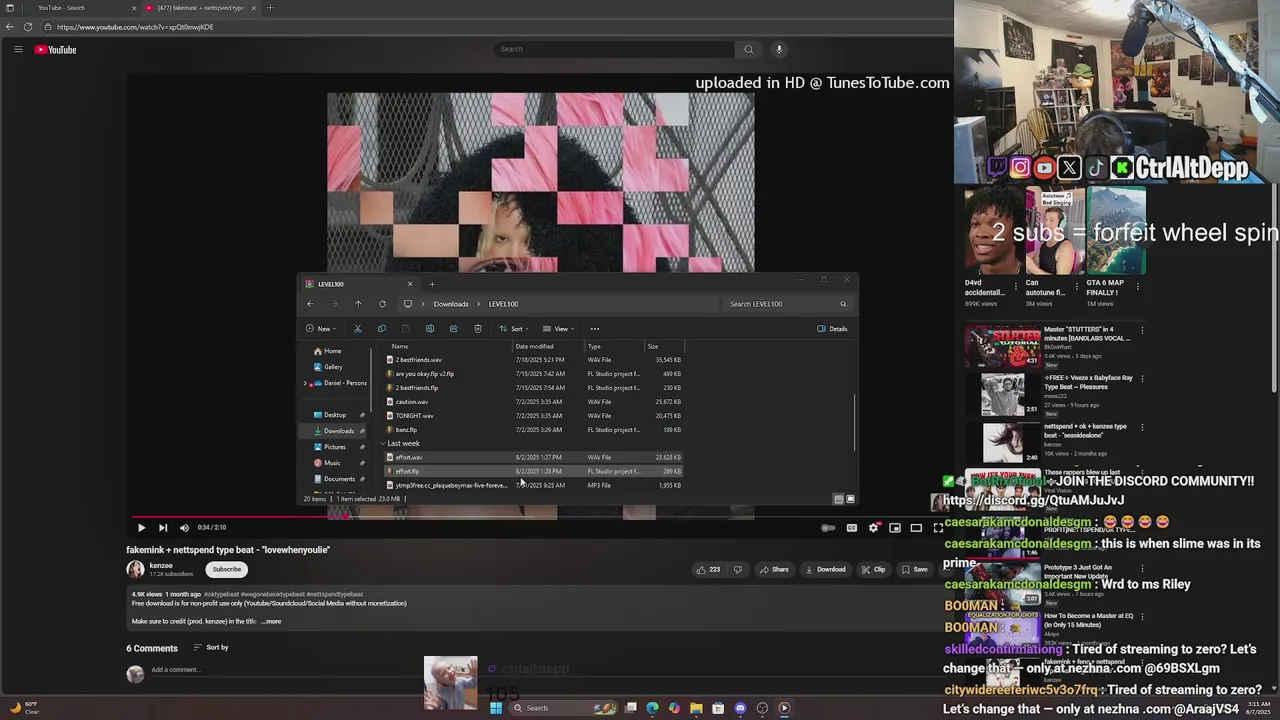This screenshot has width=1280, height=720.
Task: Open OBS Studio from the taskbar
Action: point(762,708)
